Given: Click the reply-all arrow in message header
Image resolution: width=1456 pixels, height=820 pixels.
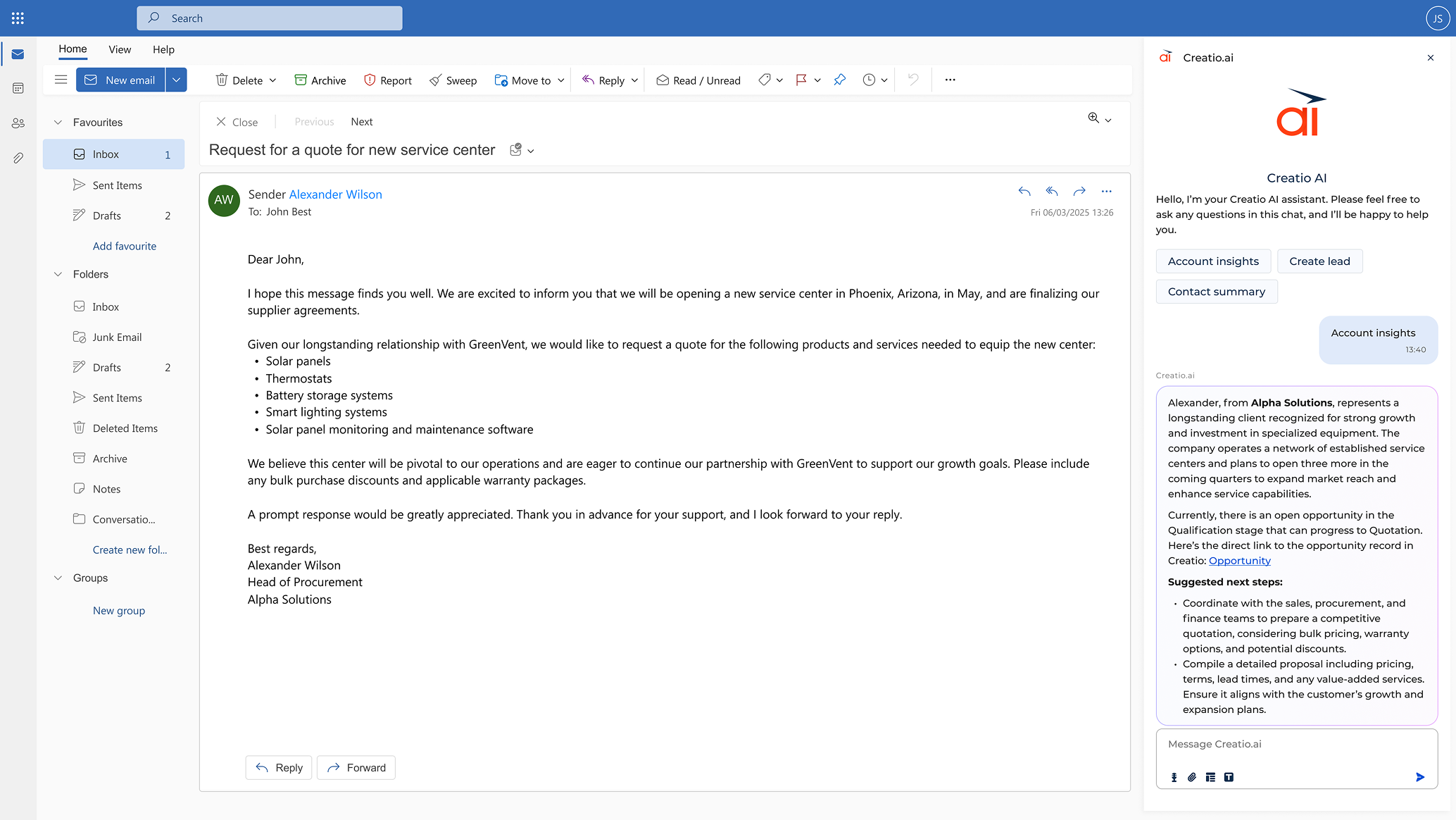Looking at the screenshot, I should pyautogui.click(x=1052, y=191).
